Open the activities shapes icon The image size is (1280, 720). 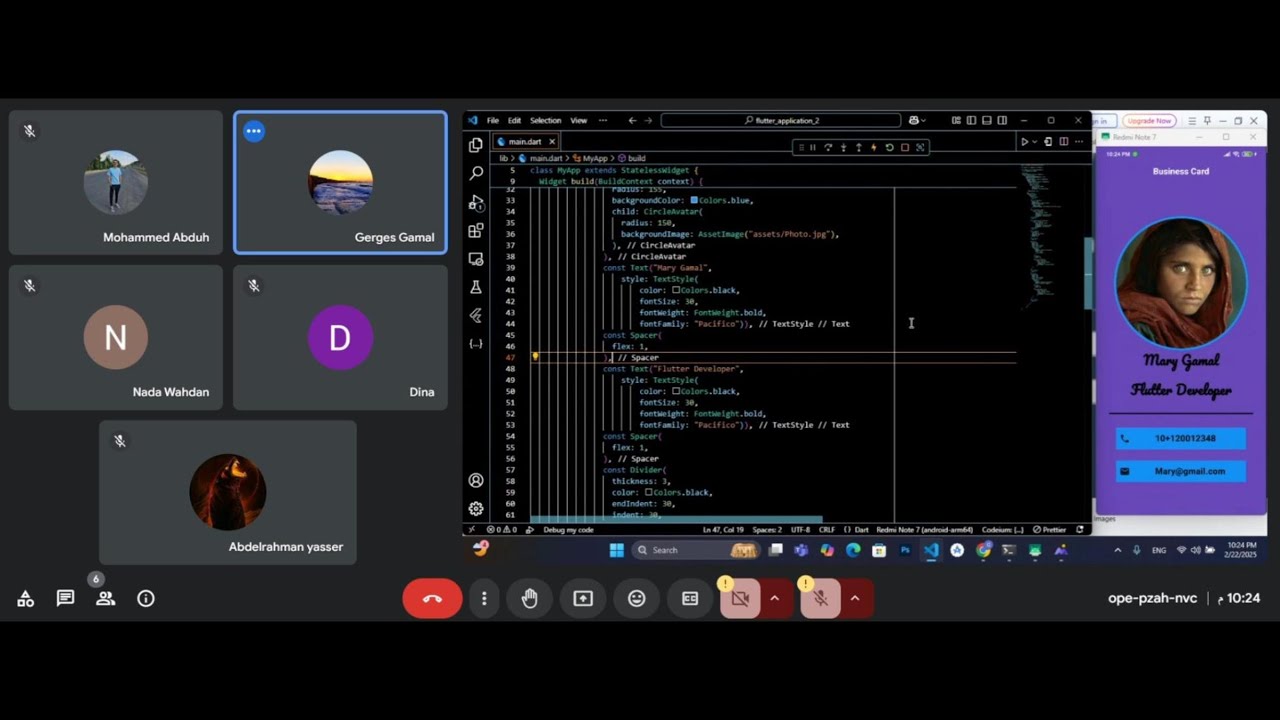pos(26,598)
